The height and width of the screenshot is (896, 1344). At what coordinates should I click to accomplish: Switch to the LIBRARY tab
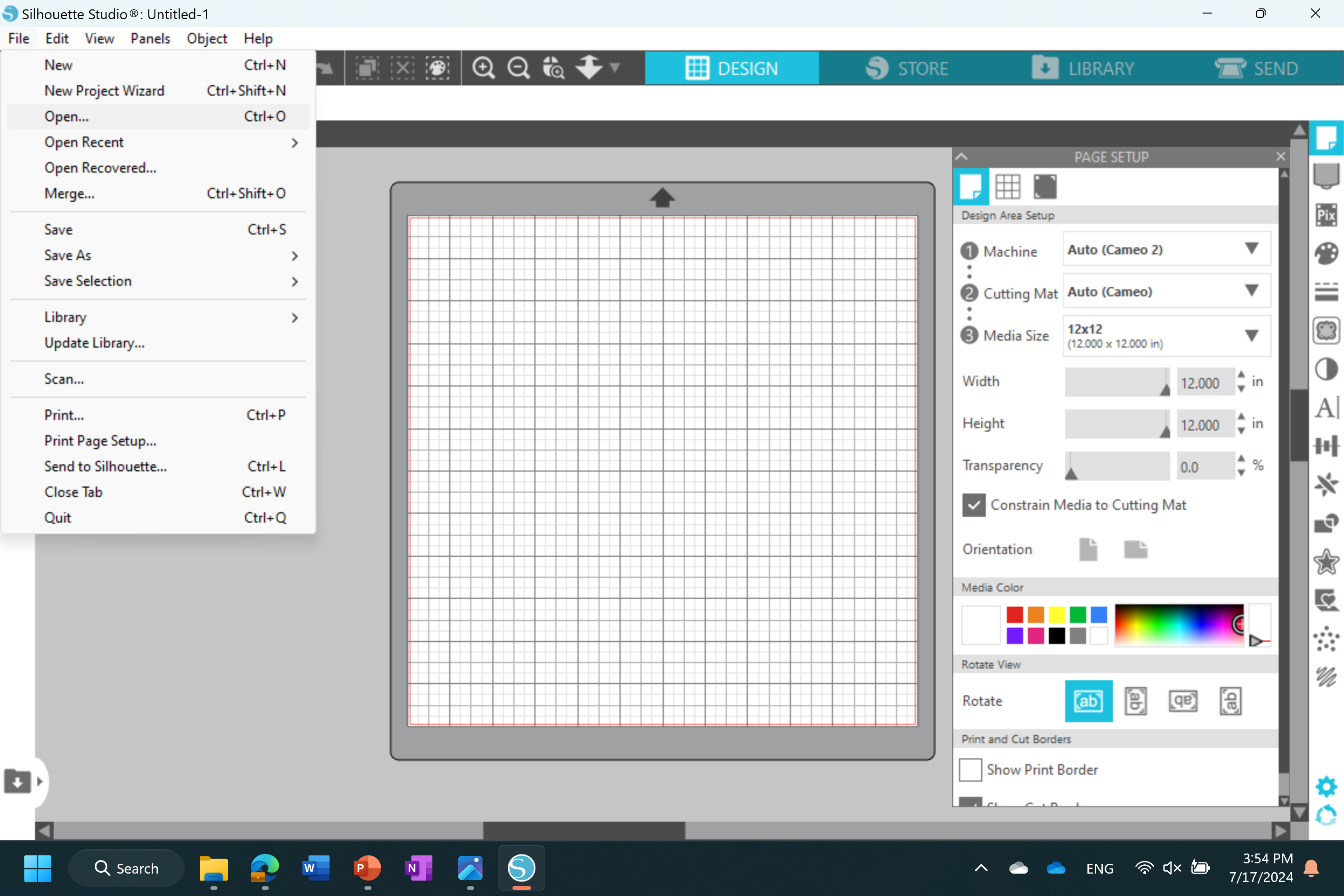click(x=1083, y=68)
